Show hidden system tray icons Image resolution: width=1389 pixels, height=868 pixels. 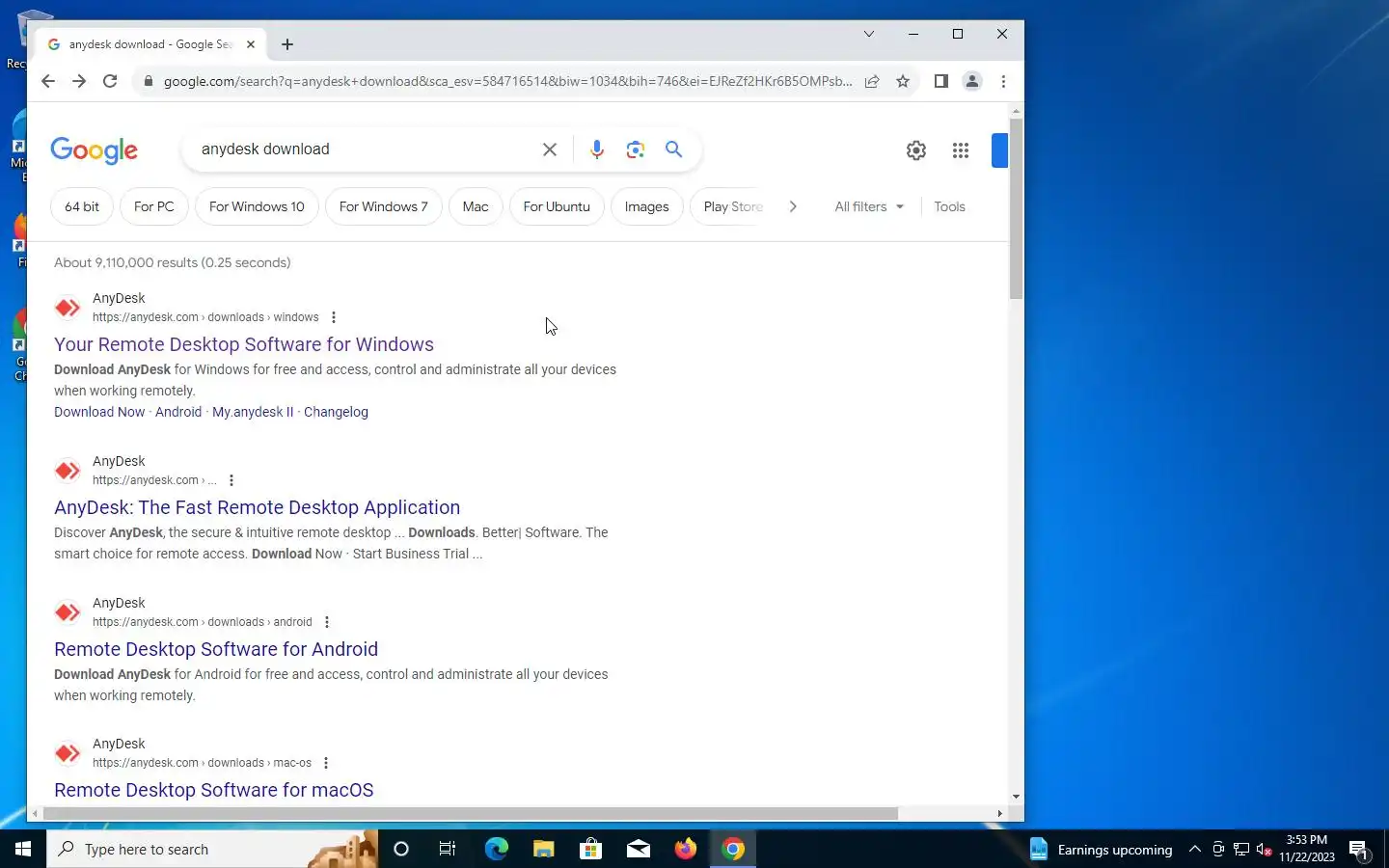1195,849
